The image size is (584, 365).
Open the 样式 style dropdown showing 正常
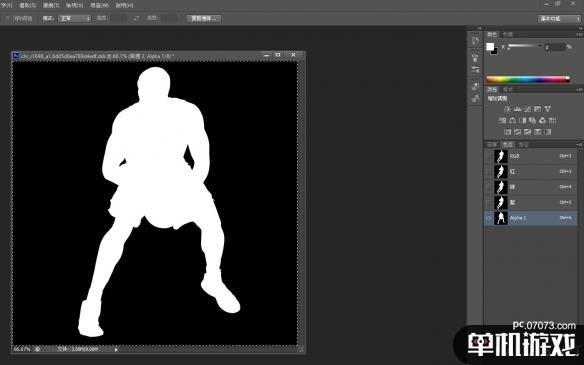74,18
